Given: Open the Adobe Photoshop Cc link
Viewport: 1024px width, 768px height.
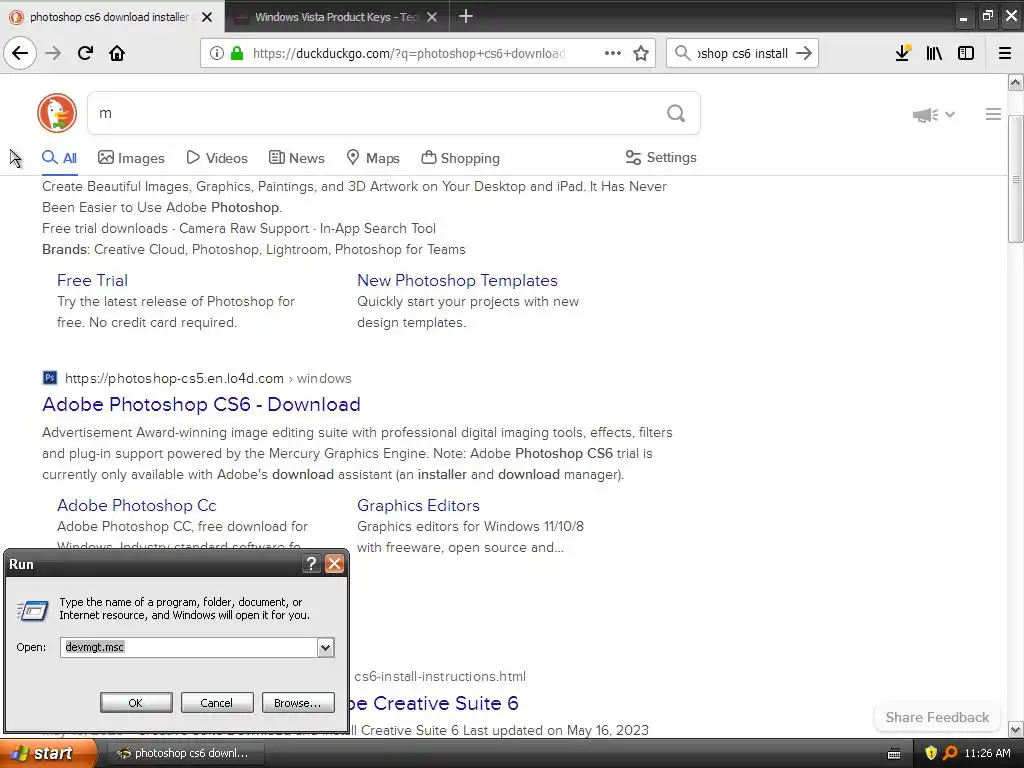Looking at the screenshot, I should (x=136, y=505).
